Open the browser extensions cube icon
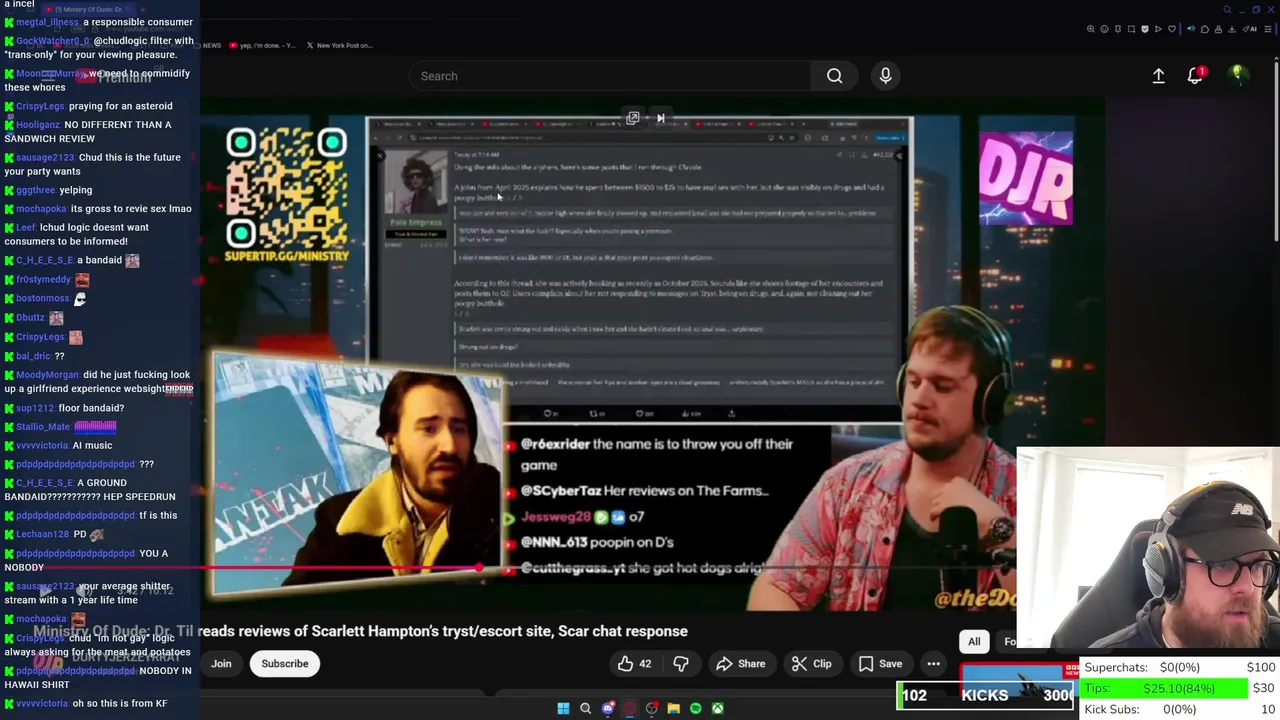Image resolution: width=1280 pixels, height=720 pixels. 1205,29
